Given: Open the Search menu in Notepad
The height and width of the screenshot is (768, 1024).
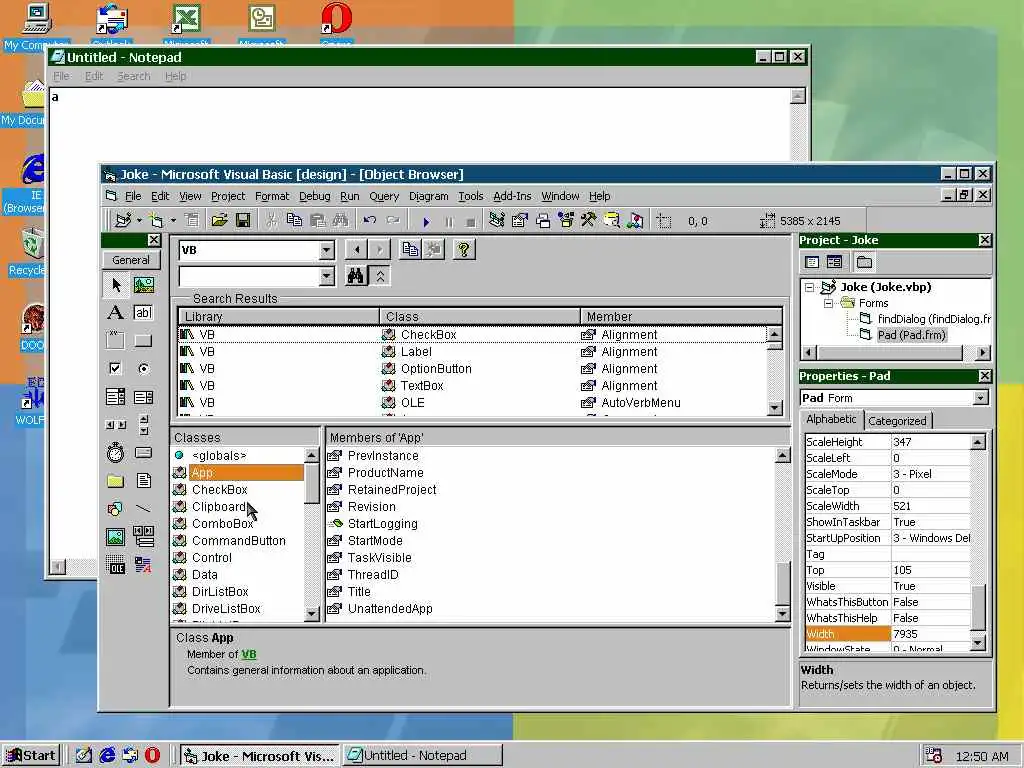Looking at the screenshot, I should click(134, 76).
